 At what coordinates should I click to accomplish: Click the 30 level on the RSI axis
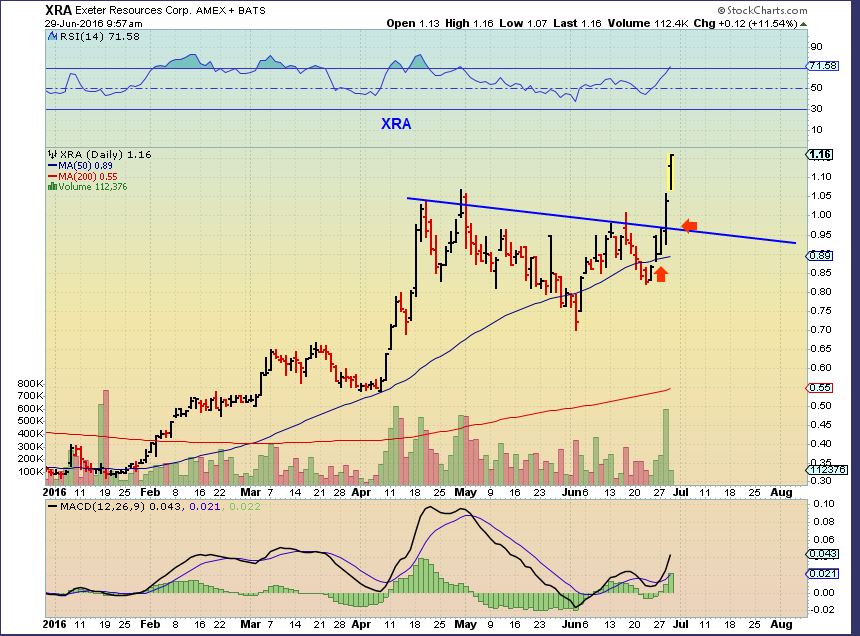(816, 109)
